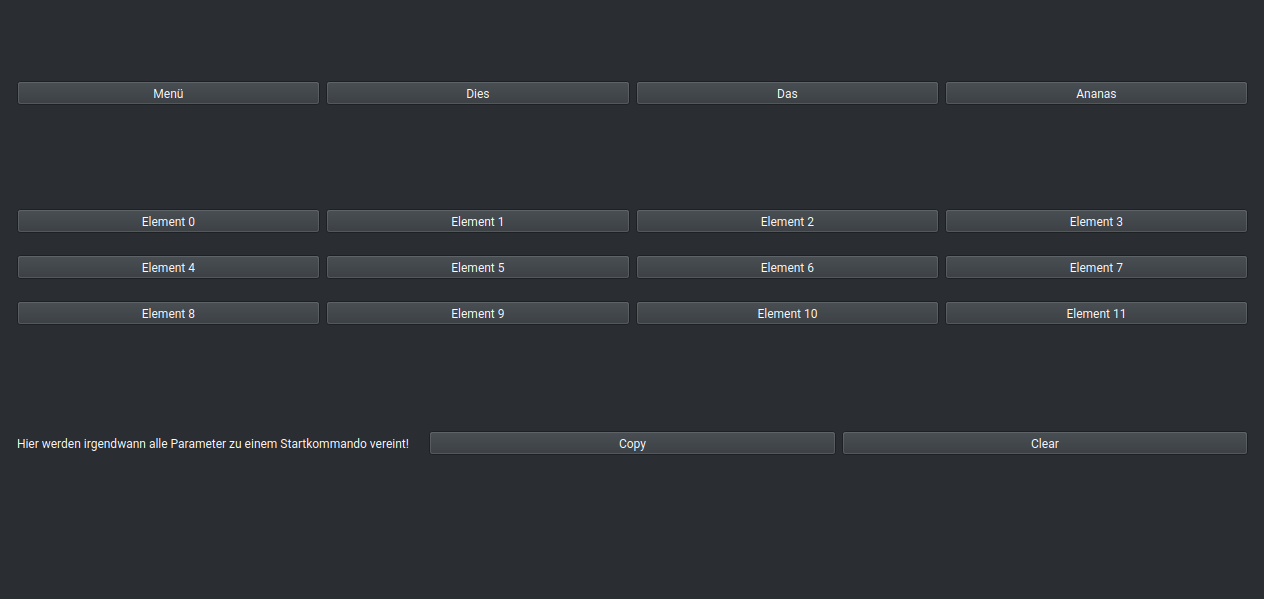Hit the Element 6 button

point(787,267)
